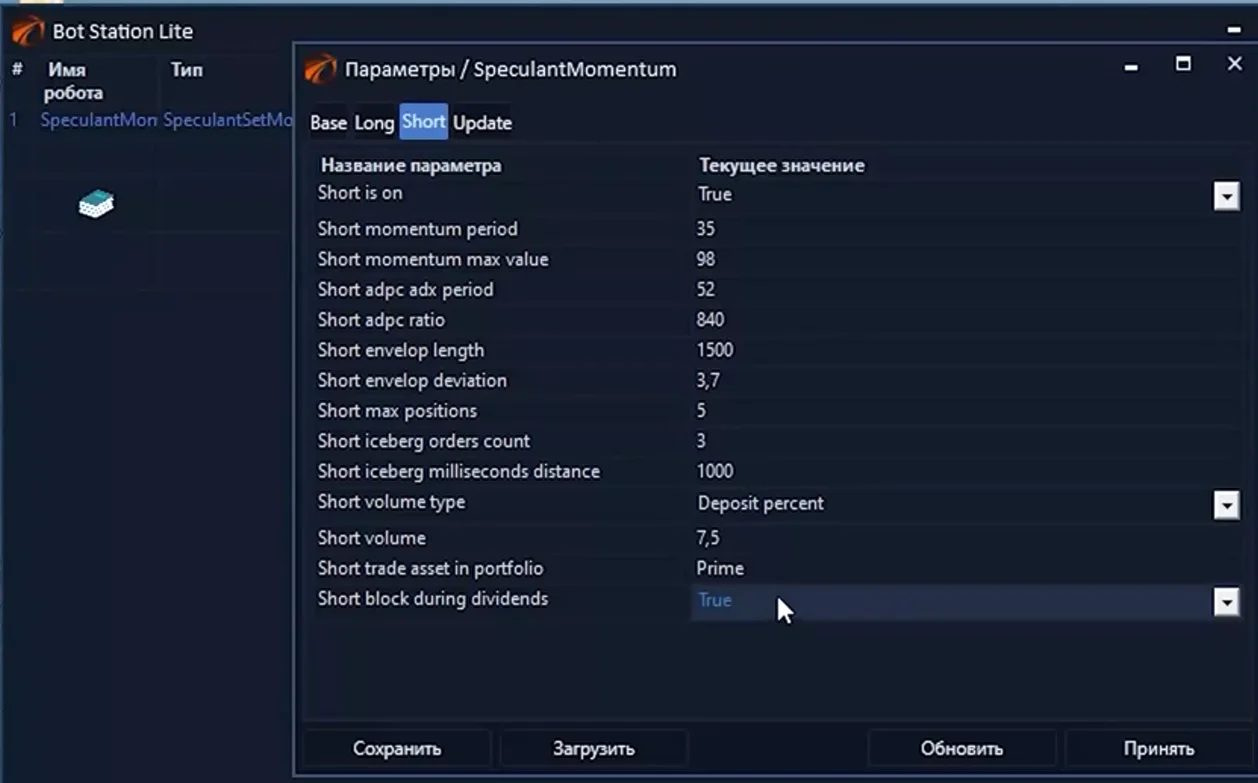Click the Bot Station Lite logo icon
Viewport: 1258px width, 783px height.
coord(27,31)
